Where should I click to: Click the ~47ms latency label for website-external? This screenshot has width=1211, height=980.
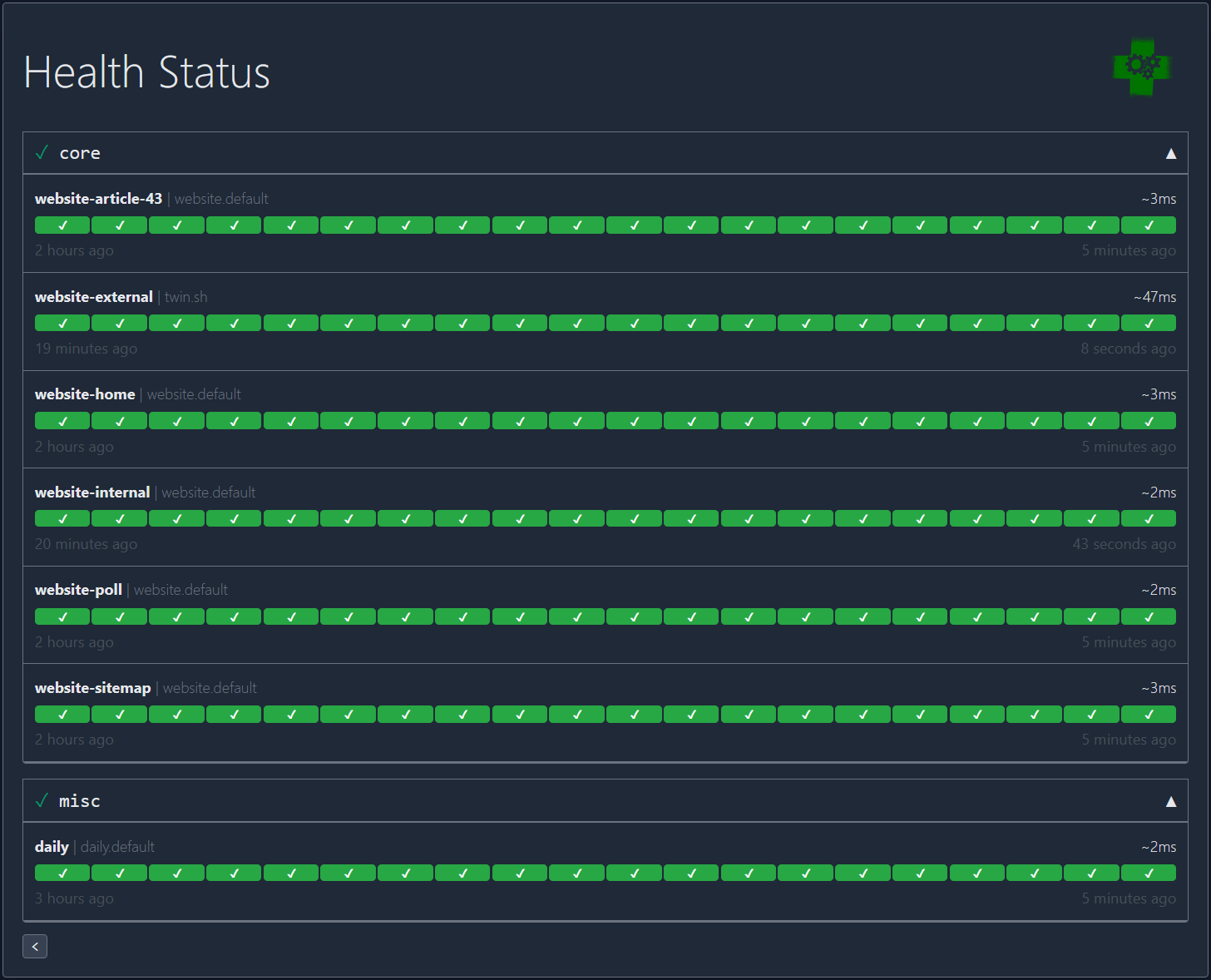1154,296
